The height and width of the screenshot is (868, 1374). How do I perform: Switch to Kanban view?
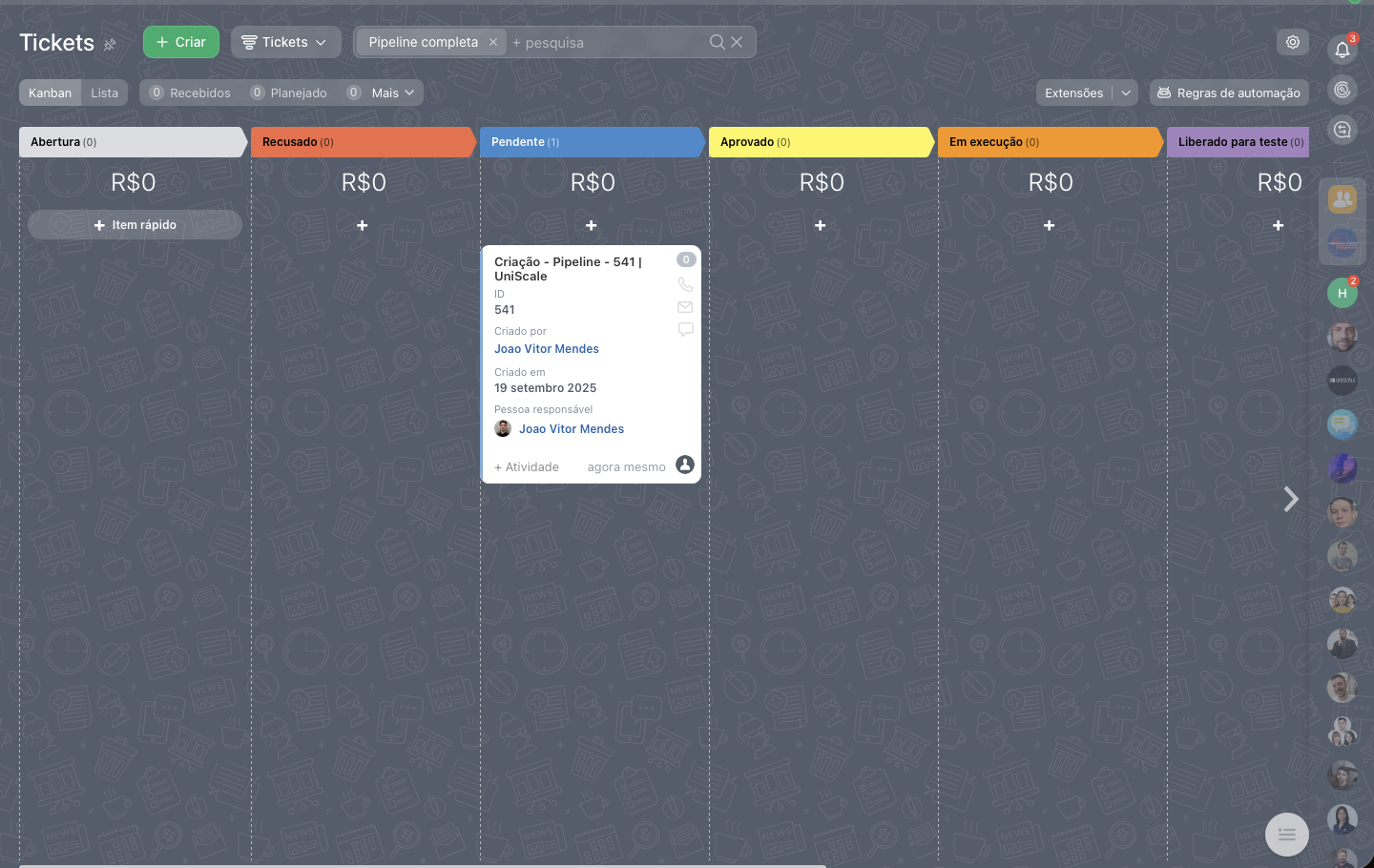coord(50,93)
